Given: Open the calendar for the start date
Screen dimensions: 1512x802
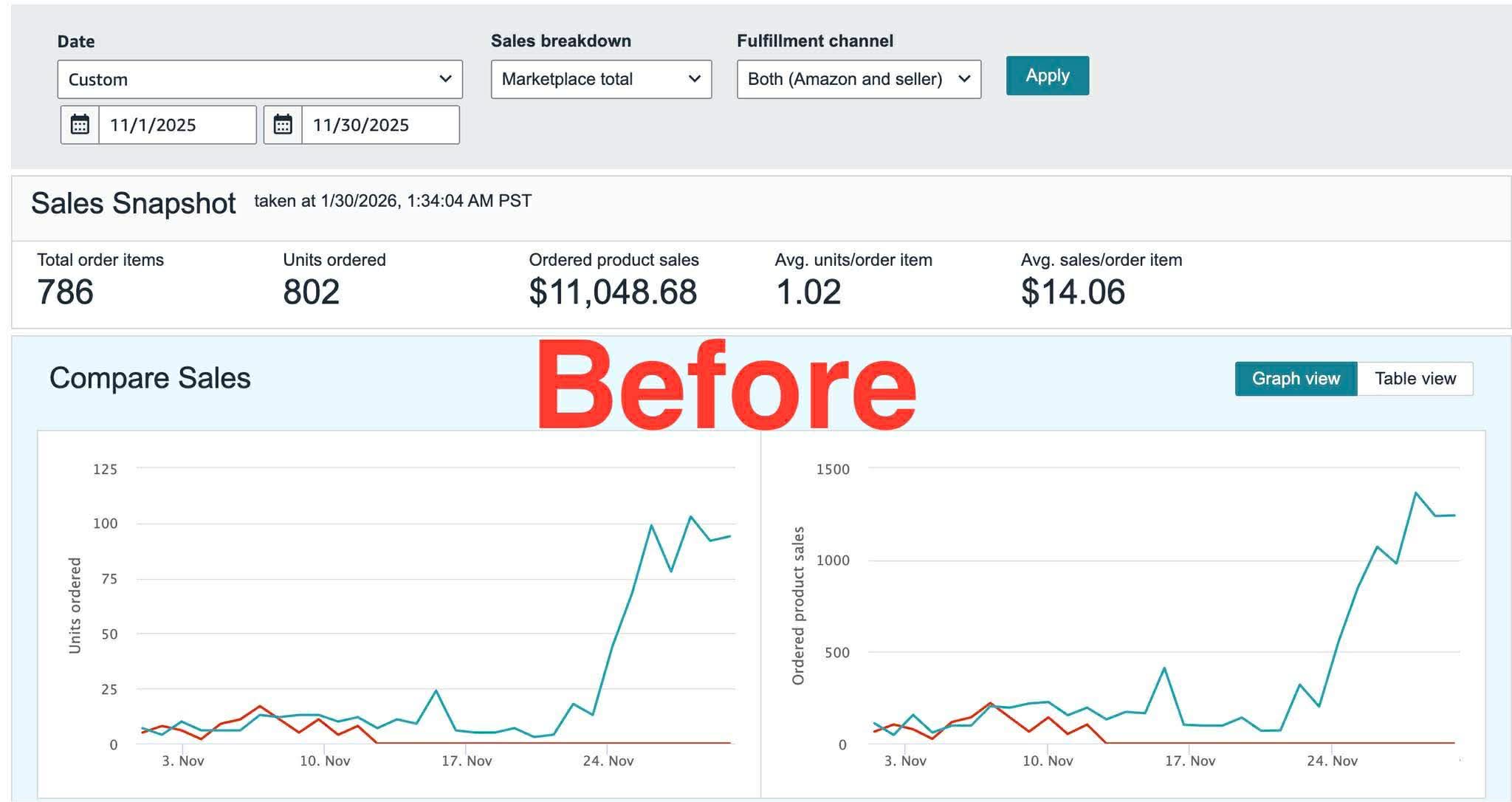Looking at the screenshot, I should (x=78, y=125).
